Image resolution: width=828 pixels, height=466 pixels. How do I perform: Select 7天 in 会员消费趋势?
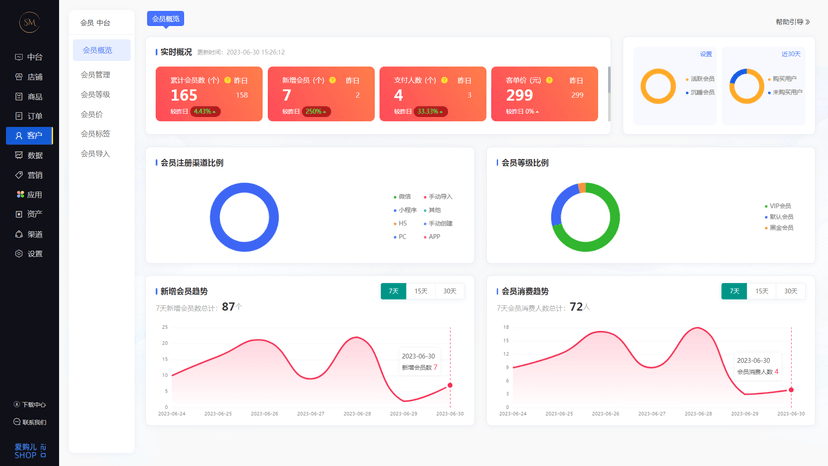734,291
